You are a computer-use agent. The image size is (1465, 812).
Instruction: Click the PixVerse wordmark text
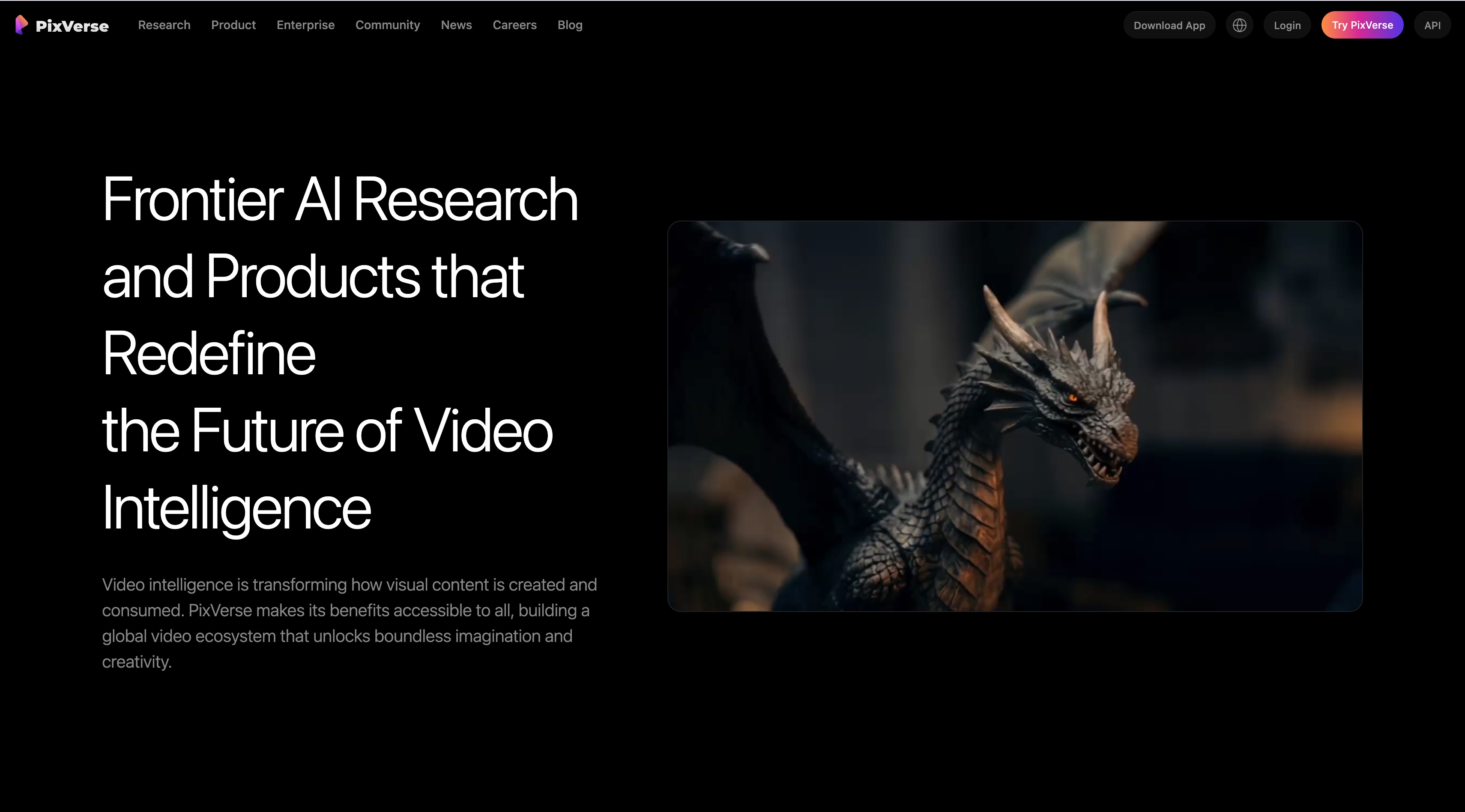pos(72,26)
